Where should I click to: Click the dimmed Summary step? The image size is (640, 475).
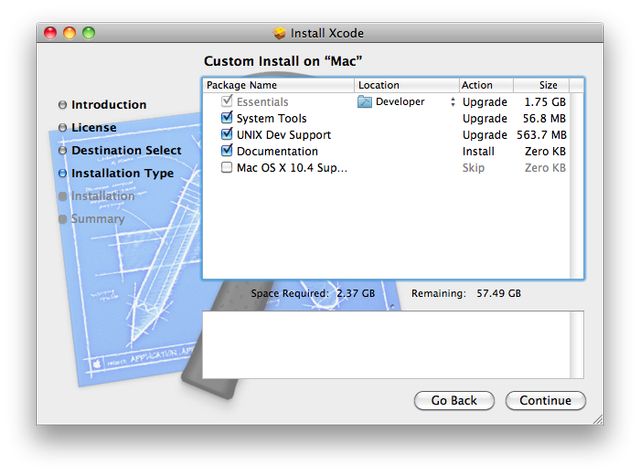(x=98, y=219)
